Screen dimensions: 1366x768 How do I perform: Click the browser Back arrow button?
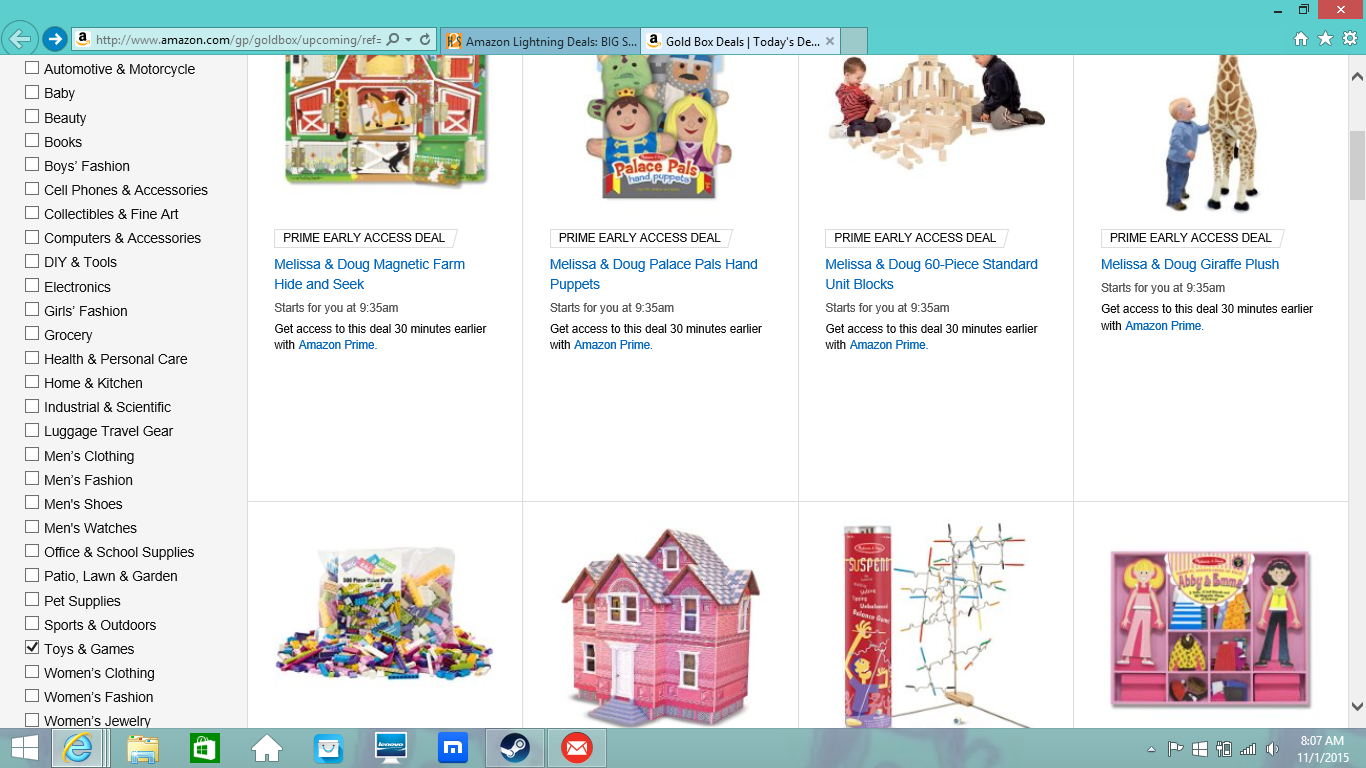coord(19,39)
